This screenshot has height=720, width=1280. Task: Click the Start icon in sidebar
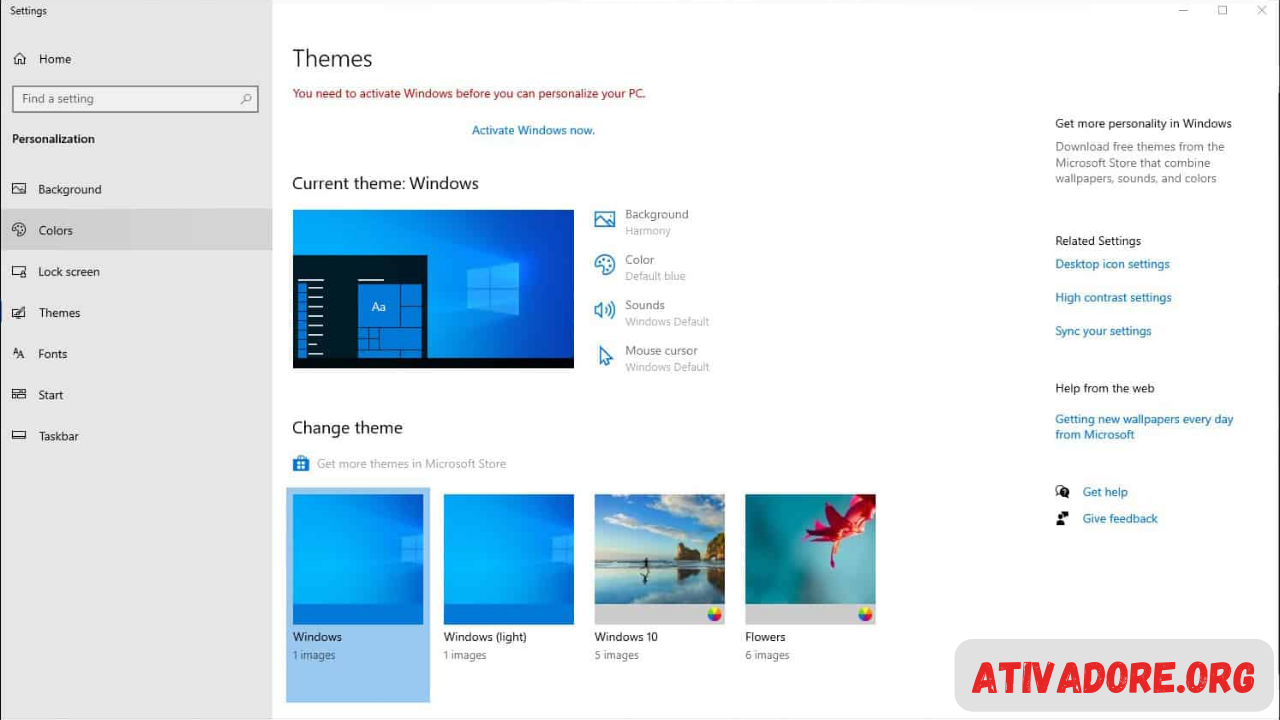pyautogui.click(x=19, y=395)
